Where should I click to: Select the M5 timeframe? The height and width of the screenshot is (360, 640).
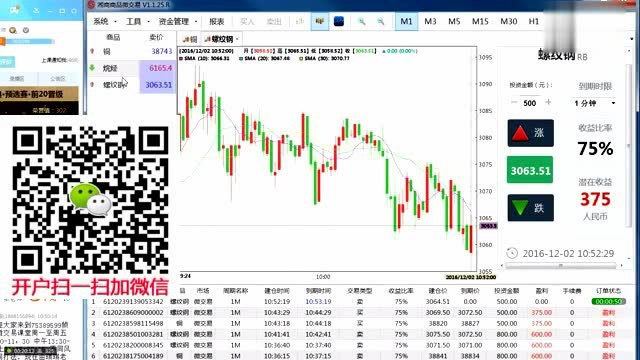point(454,21)
